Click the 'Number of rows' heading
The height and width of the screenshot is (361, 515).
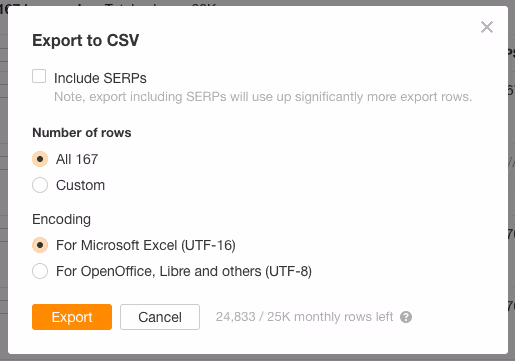click(82, 133)
